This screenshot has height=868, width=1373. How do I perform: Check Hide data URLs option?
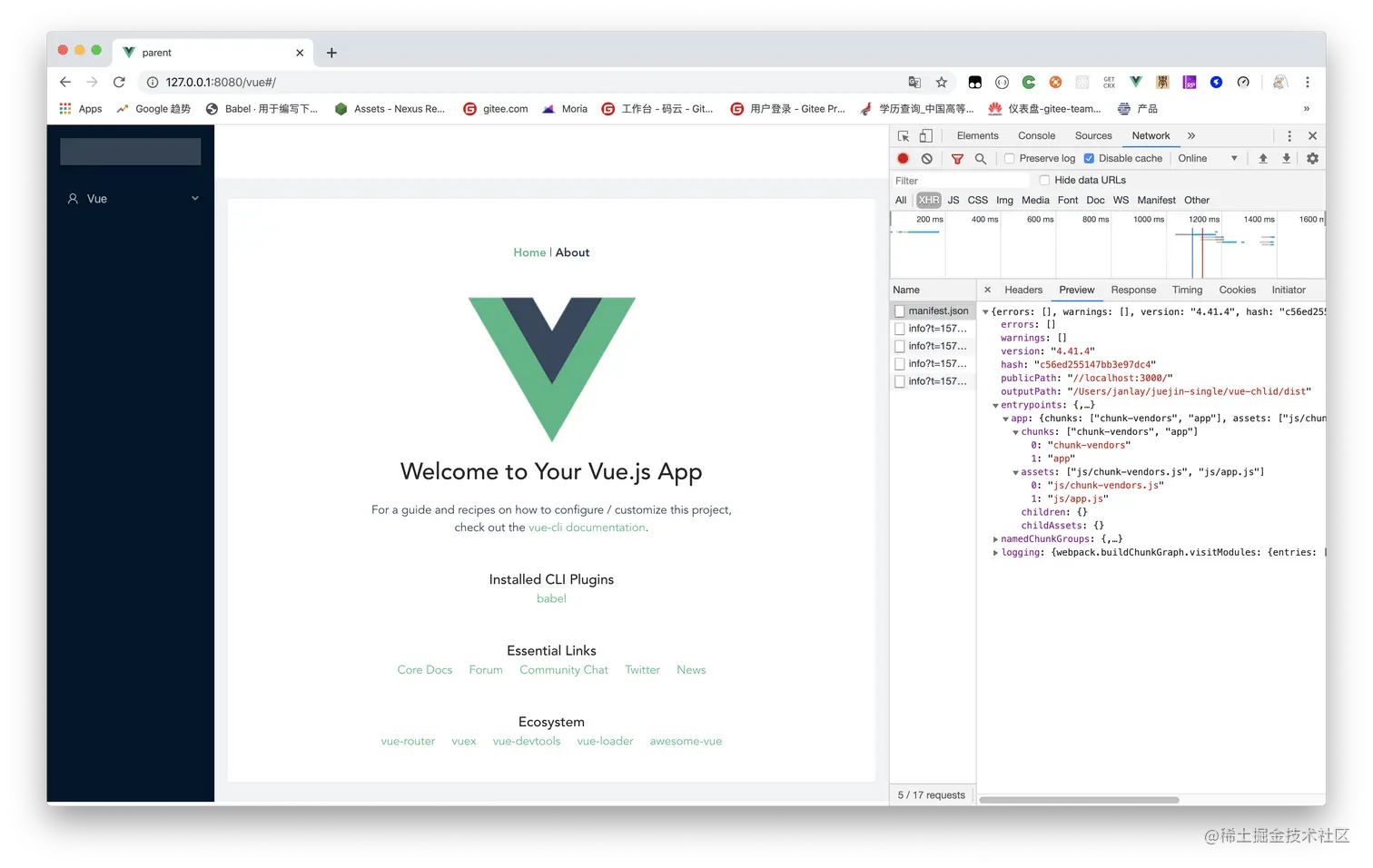pos(1044,180)
